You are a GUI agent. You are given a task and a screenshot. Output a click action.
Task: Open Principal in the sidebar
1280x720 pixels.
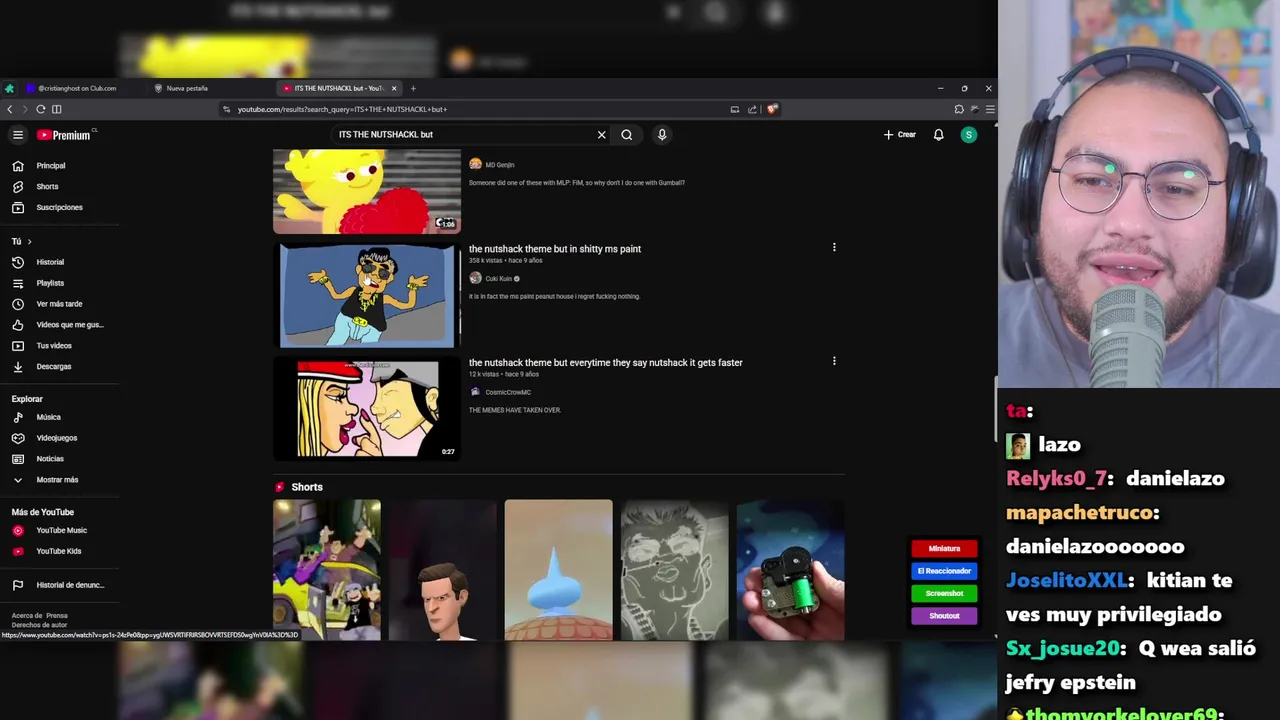coord(50,166)
